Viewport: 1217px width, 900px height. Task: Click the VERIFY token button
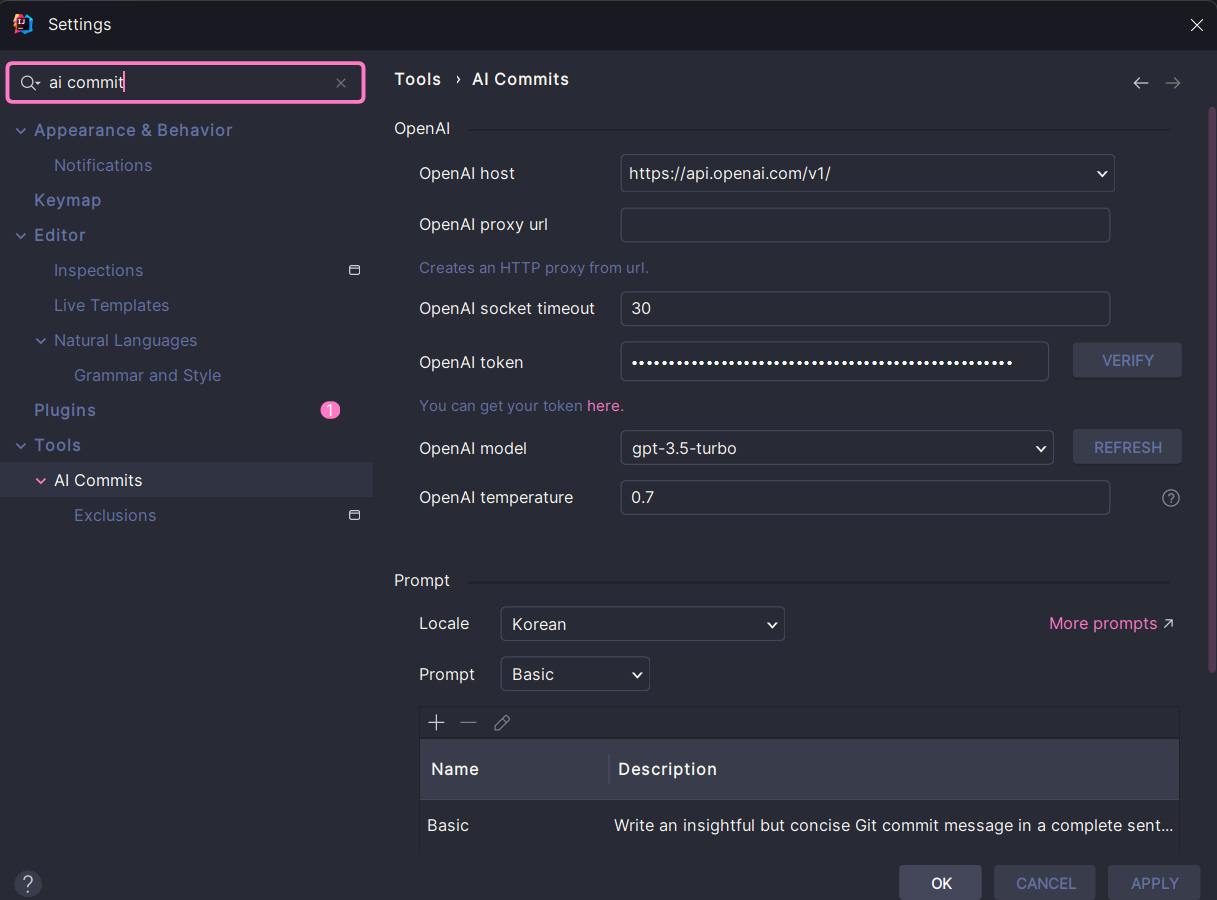pos(1127,360)
